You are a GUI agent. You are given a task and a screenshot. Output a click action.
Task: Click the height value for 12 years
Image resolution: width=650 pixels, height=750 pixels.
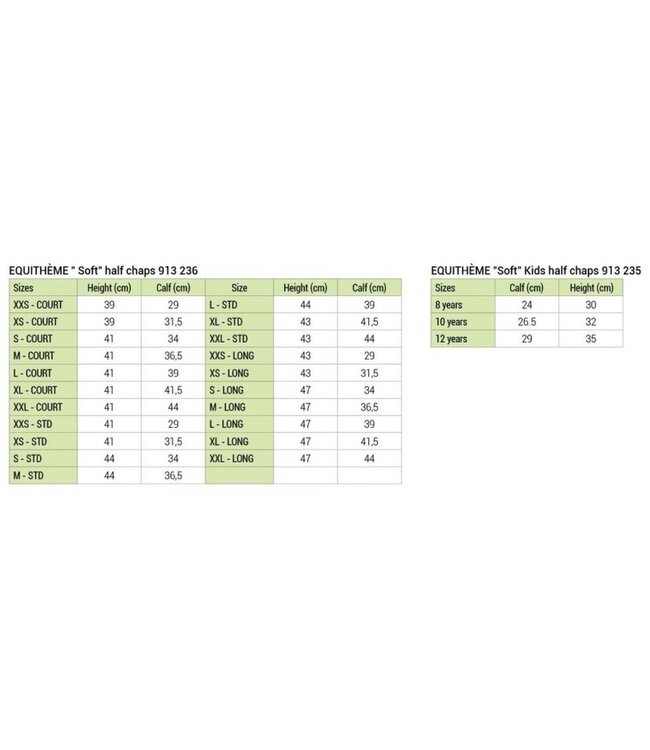[591, 339]
